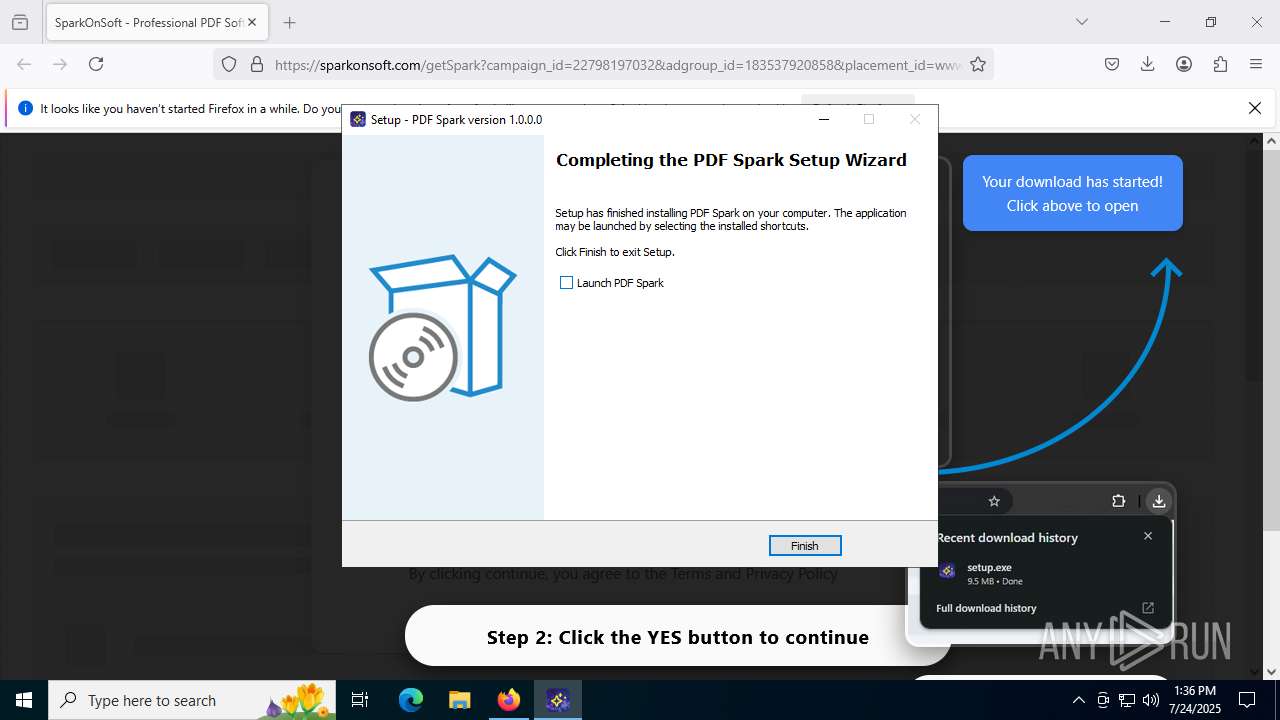Save page to Pocket
The width and height of the screenshot is (1280, 720).
tap(1112, 64)
